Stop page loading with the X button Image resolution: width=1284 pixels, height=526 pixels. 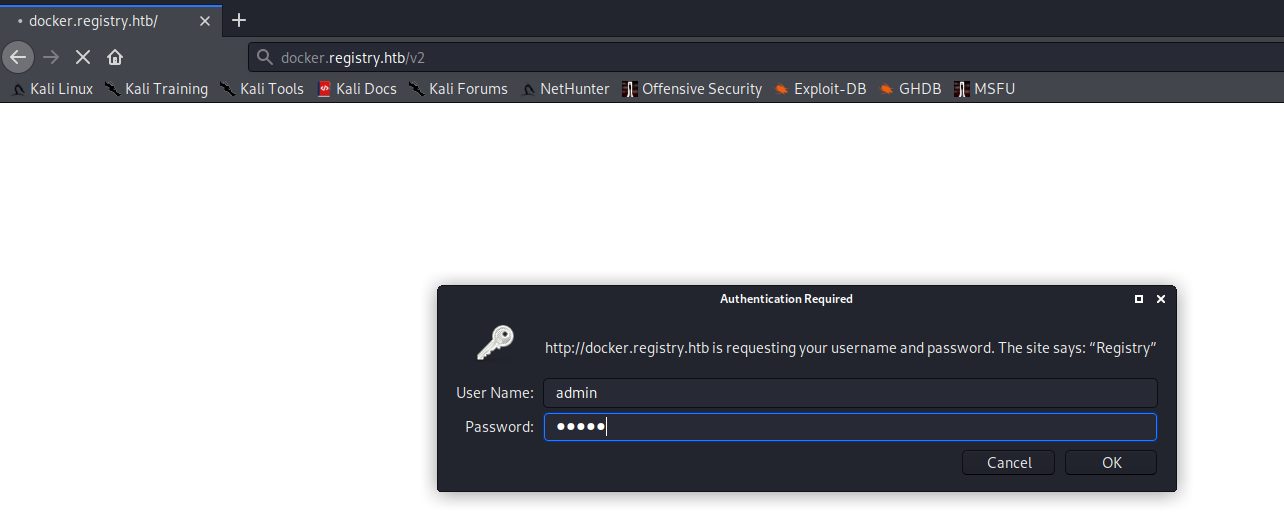click(83, 57)
